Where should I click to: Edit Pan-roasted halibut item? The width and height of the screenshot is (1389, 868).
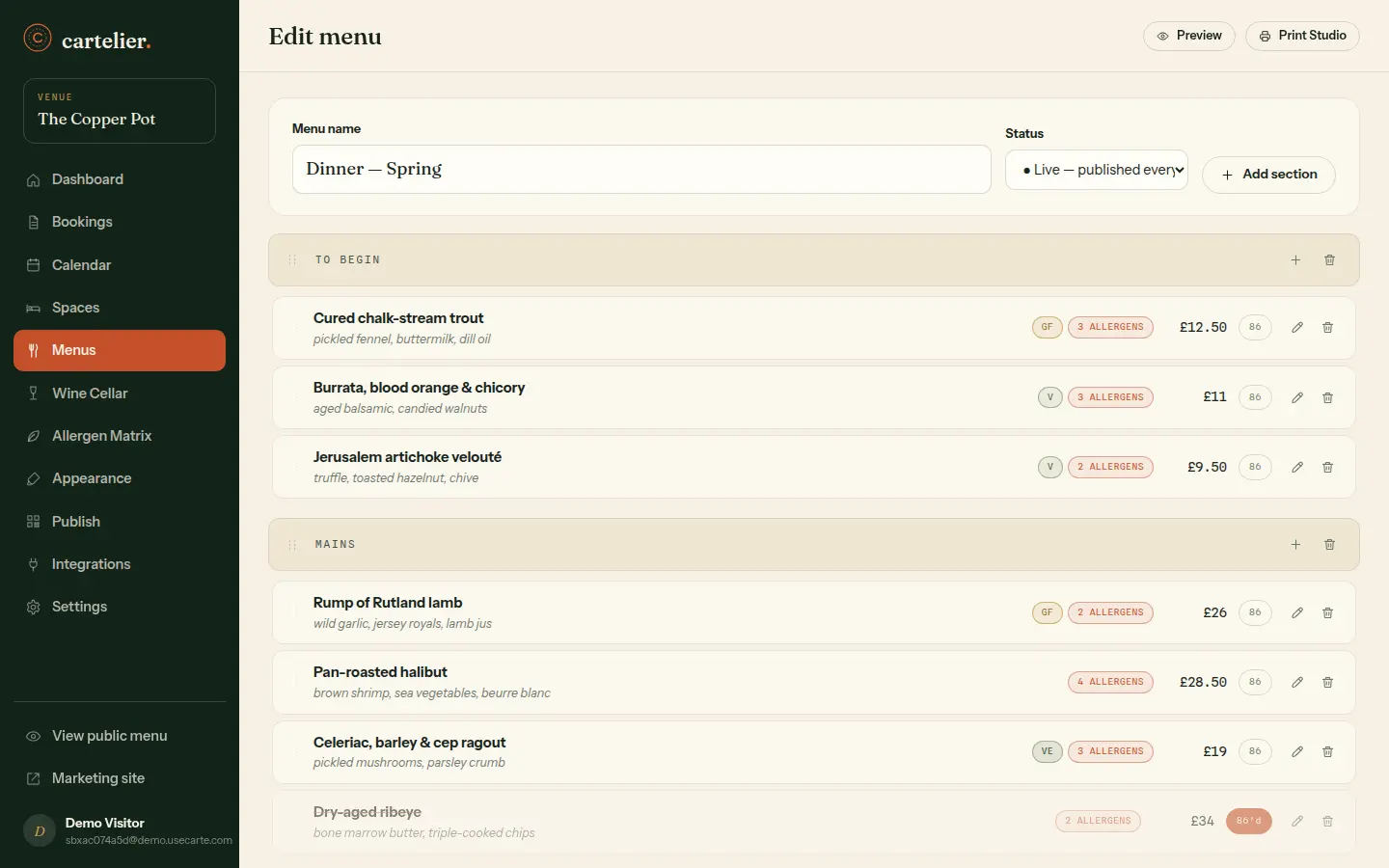tap(1297, 682)
